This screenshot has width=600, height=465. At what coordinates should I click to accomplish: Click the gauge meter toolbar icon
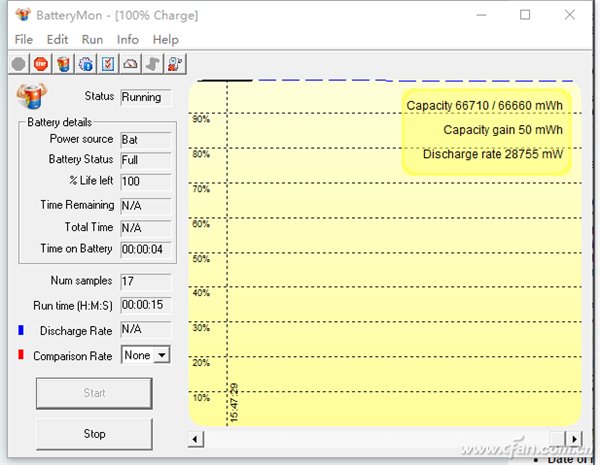[x=130, y=64]
